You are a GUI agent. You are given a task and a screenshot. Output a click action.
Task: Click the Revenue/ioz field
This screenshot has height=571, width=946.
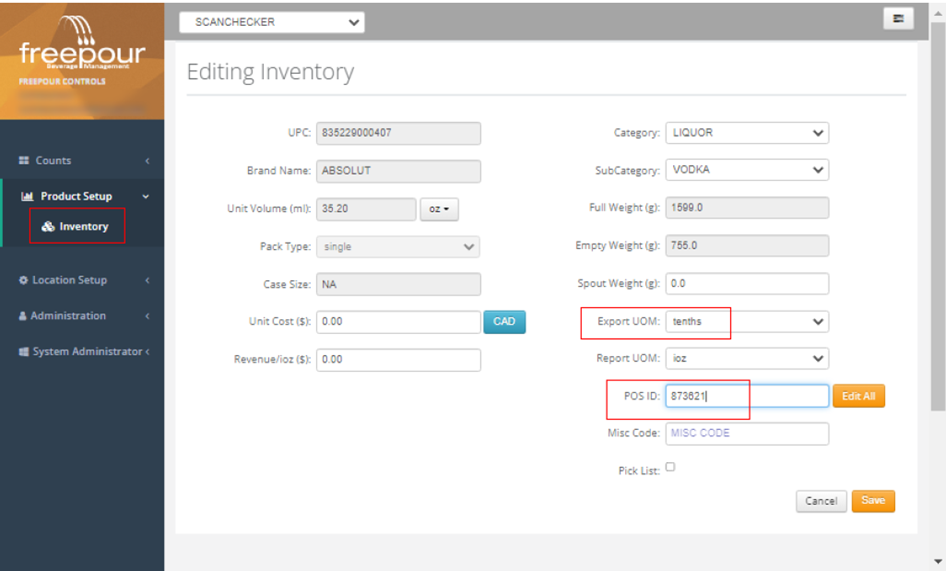398,360
